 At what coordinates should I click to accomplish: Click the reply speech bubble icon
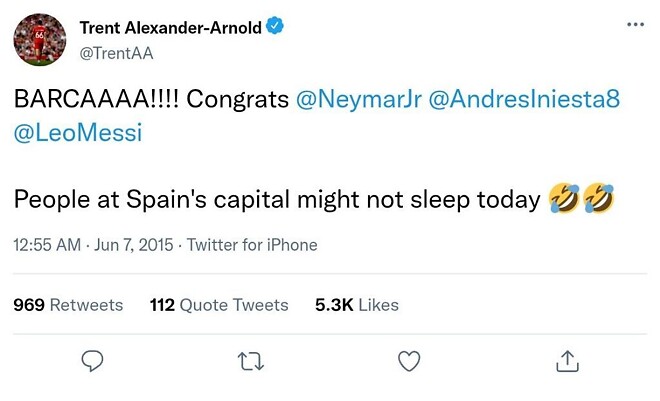pyautogui.click(x=93, y=360)
